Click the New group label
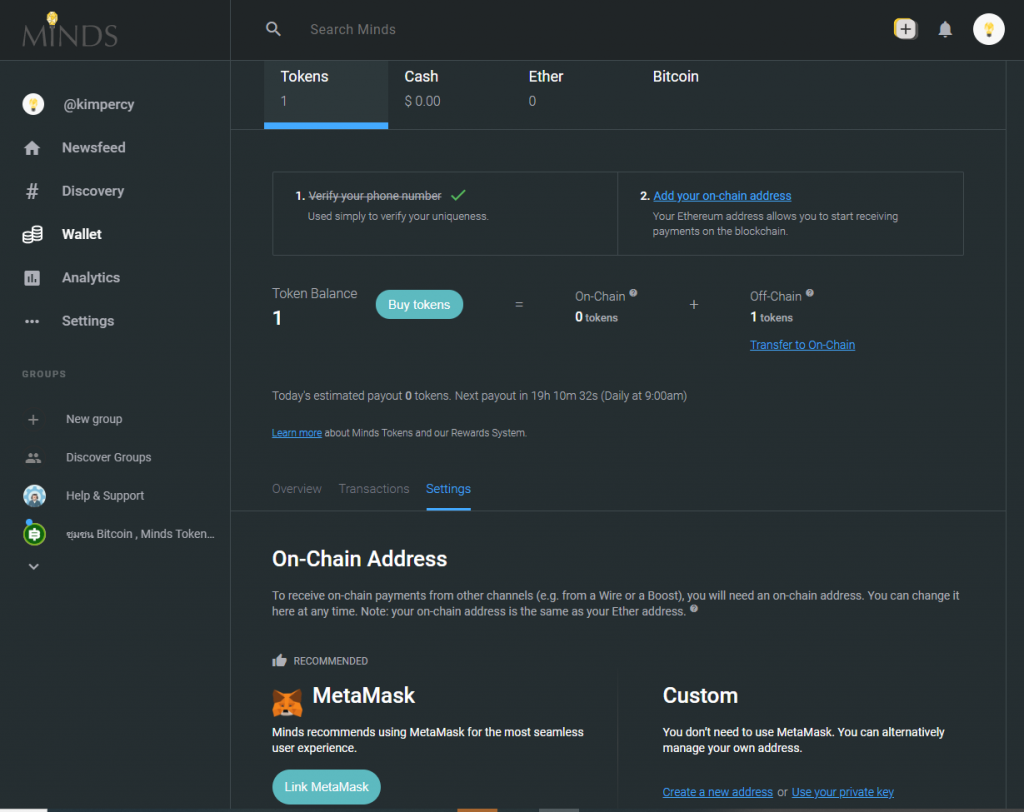The height and width of the screenshot is (812, 1024). point(94,419)
